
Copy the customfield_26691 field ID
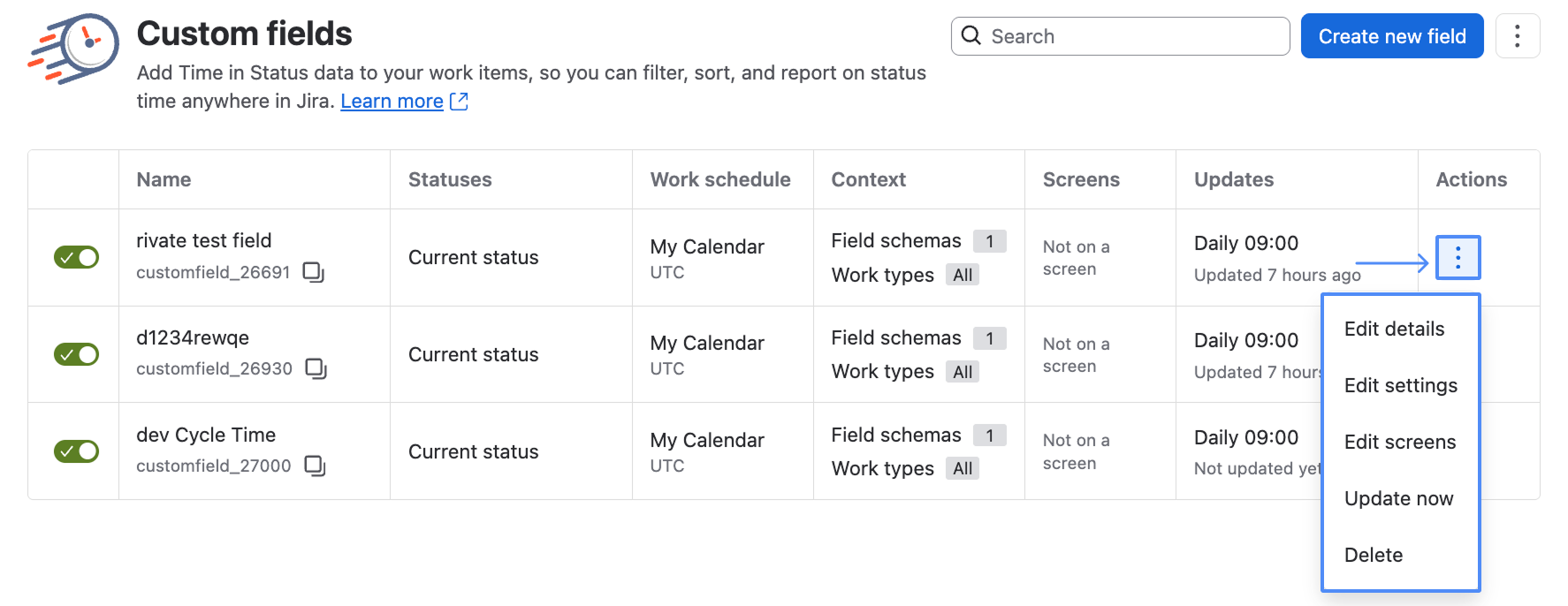pyautogui.click(x=314, y=272)
